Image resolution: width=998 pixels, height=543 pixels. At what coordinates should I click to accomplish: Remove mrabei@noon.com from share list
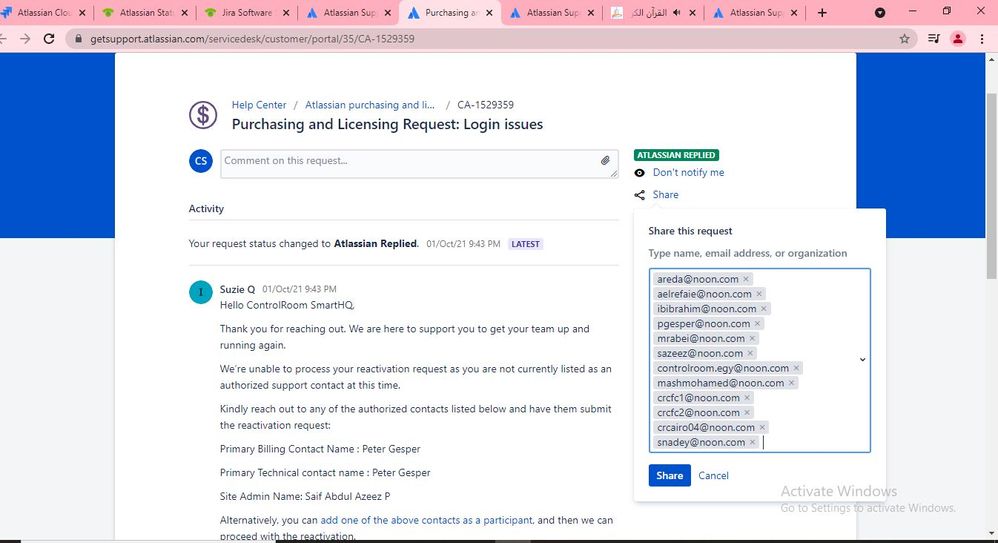tap(752, 338)
